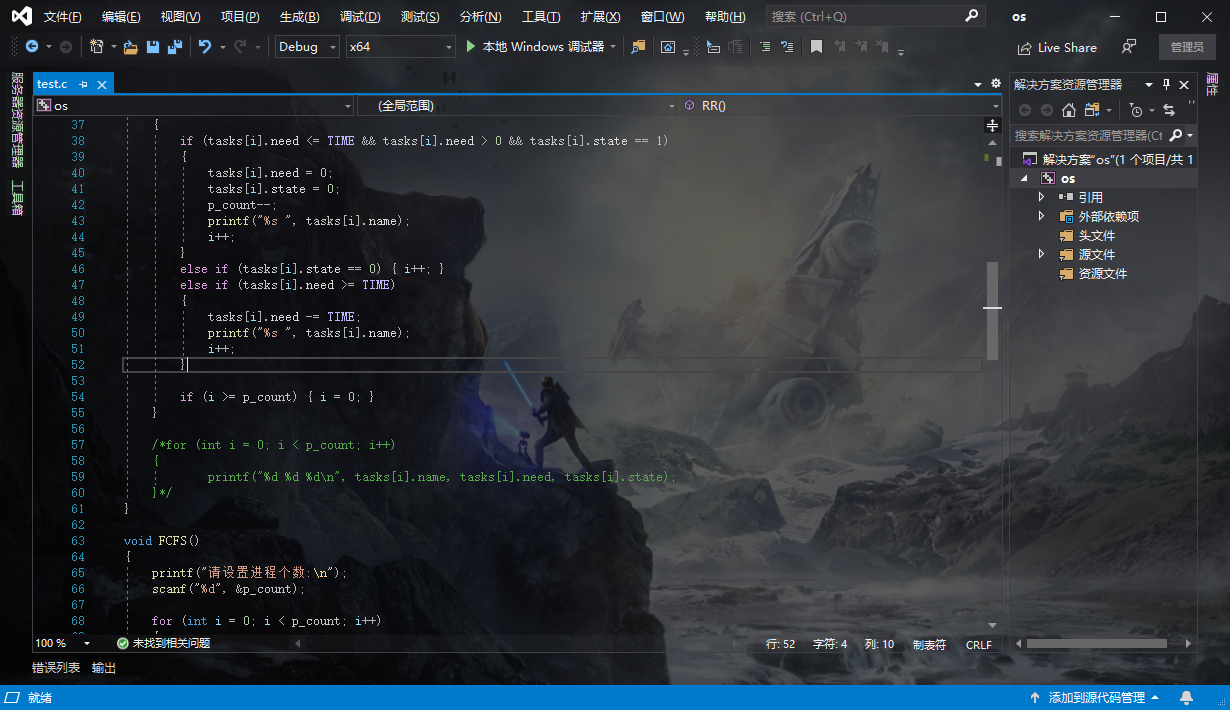Save all files with the double disk icon
Image resolution: width=1230 pixels, height=710 pixels.
point(175,47)
